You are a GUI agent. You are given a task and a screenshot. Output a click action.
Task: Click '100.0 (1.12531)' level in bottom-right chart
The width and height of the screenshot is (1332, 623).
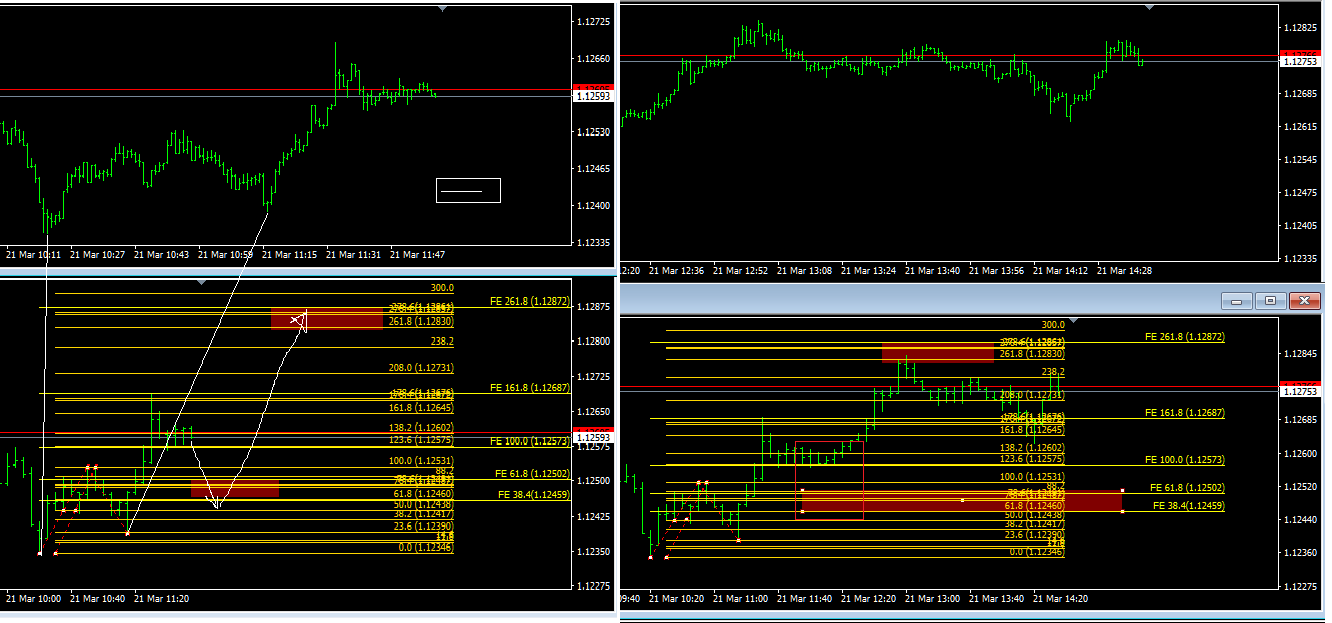tap(1033, 477)
